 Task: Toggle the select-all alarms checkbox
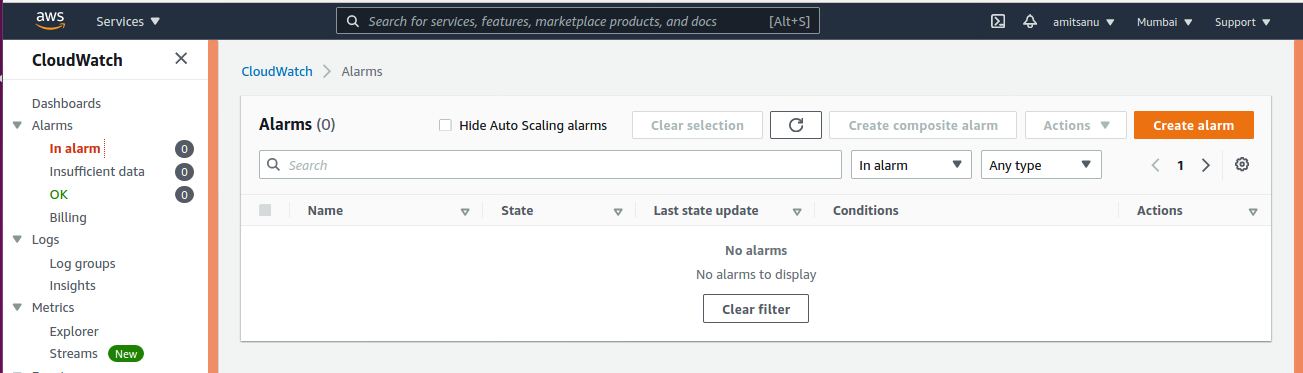265,210
